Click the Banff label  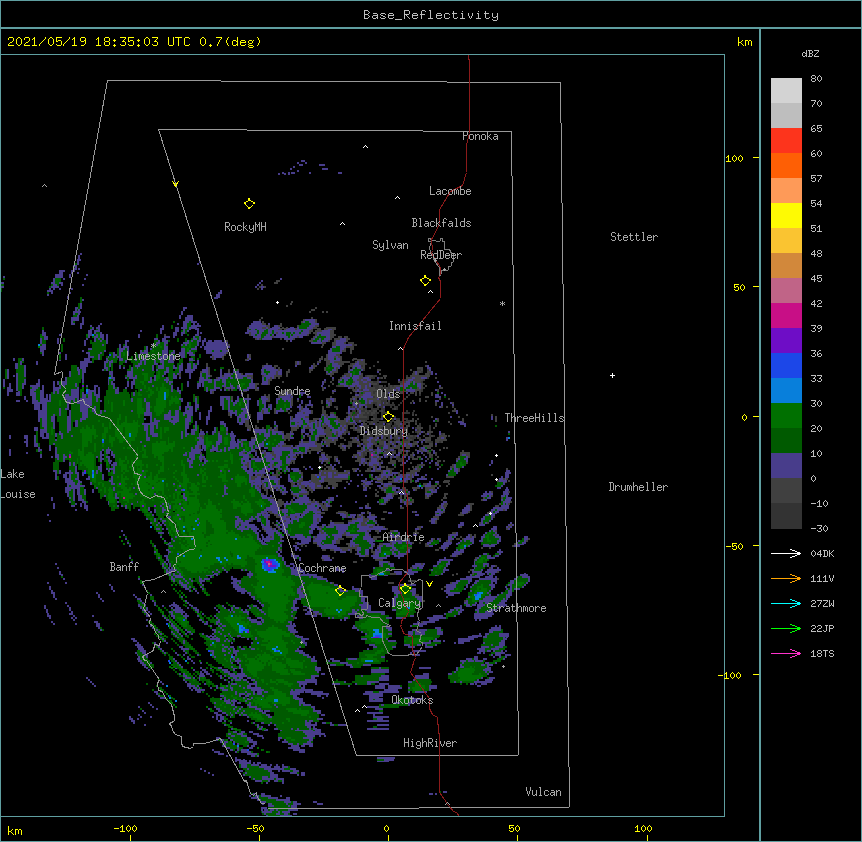[124, 567]
